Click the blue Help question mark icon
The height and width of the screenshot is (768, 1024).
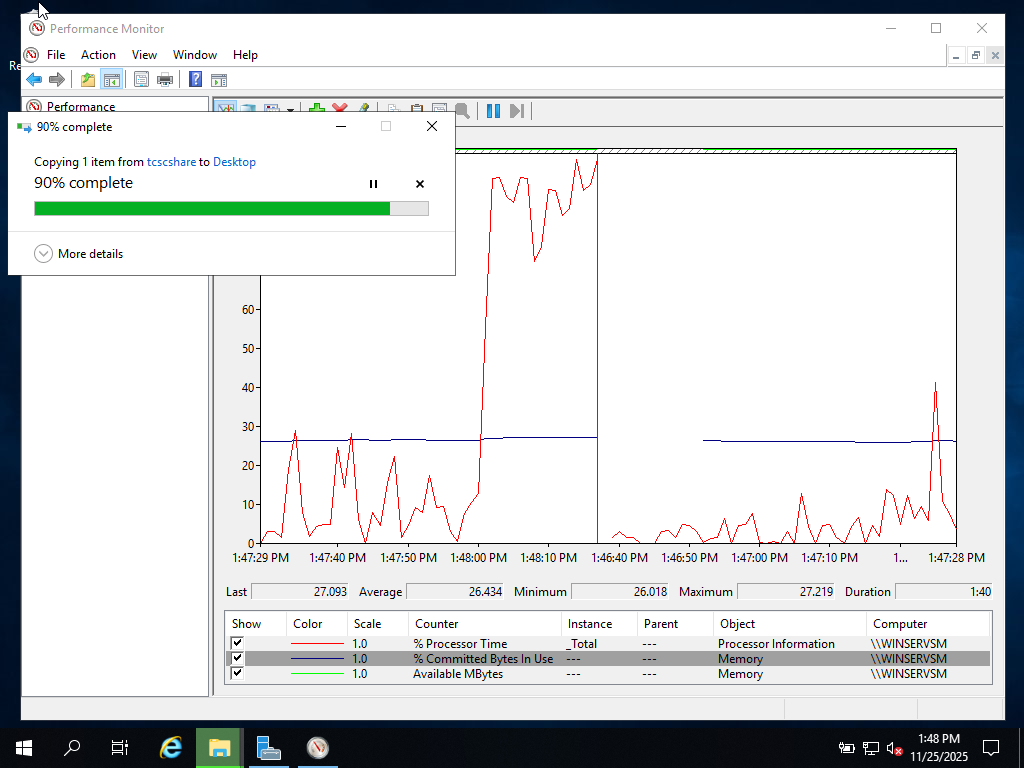click(195, 80)
